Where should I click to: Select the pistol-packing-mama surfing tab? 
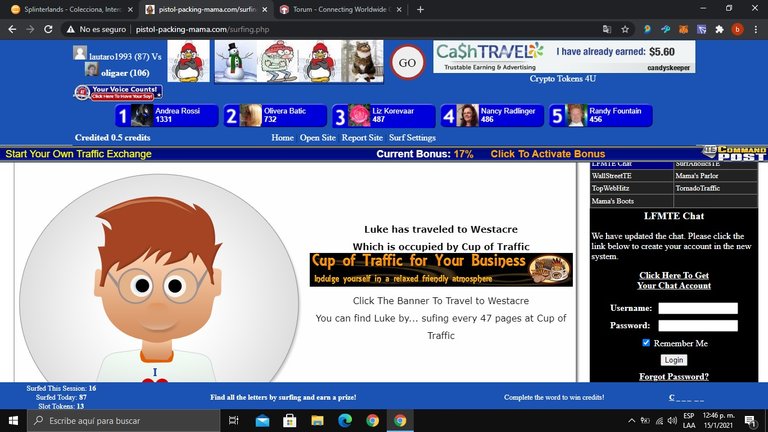coord(206,9)
